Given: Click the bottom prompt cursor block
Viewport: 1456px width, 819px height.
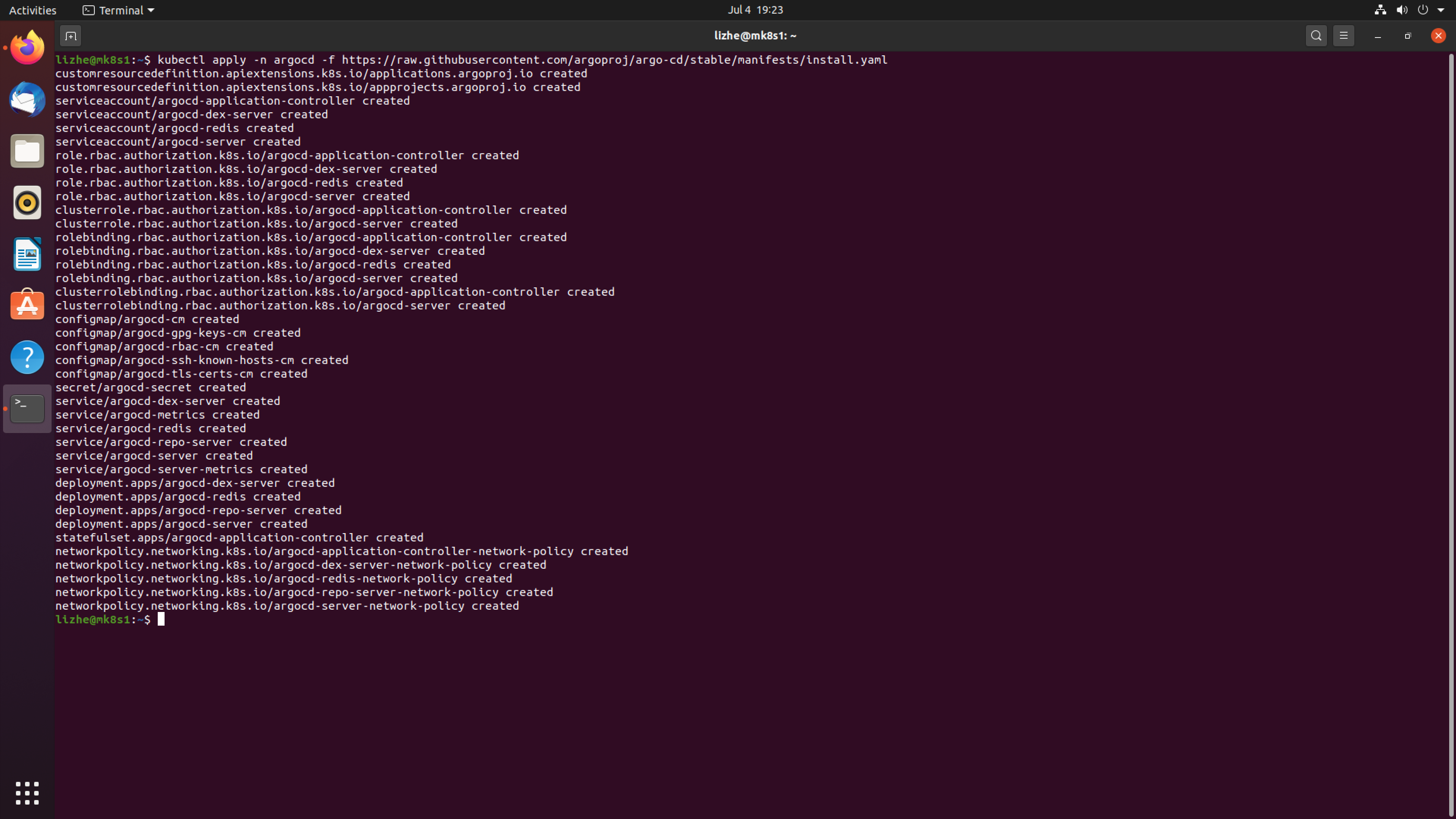Looking at the screenshot, I should point(161,620).
